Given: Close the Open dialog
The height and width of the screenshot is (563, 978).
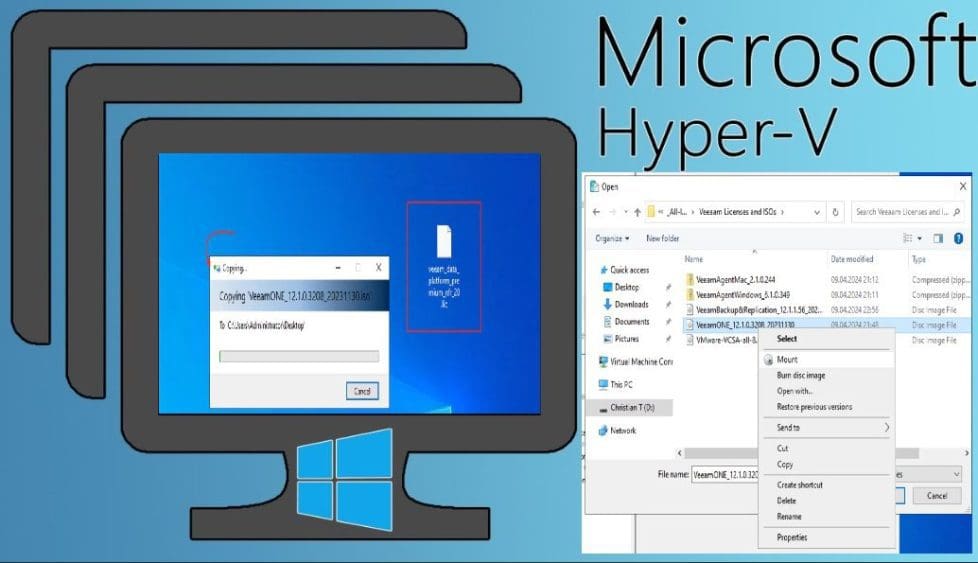Looking at the screenshot, I should click(962, 186).
